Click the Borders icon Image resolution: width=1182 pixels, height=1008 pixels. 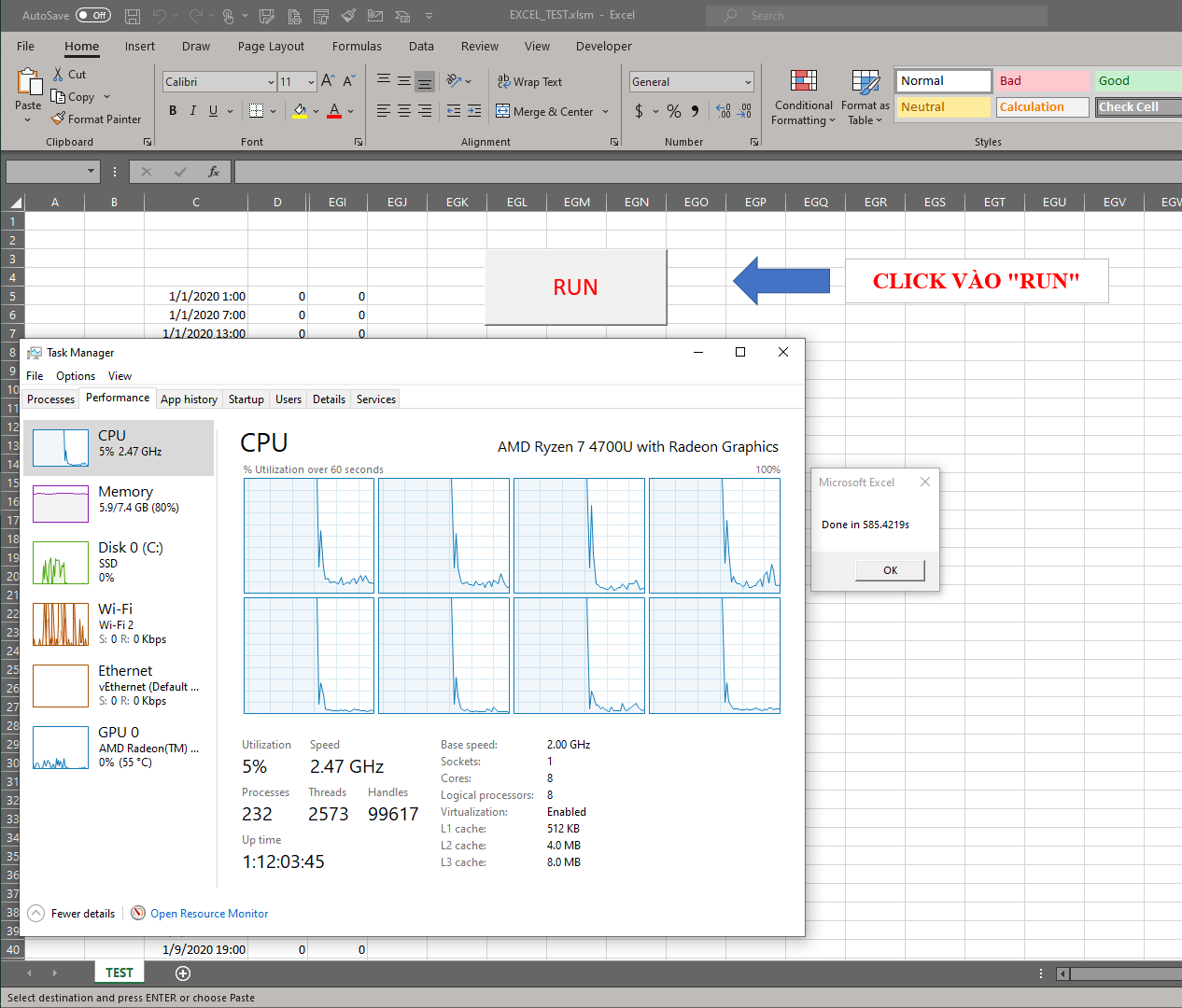[x=257, y=110]
